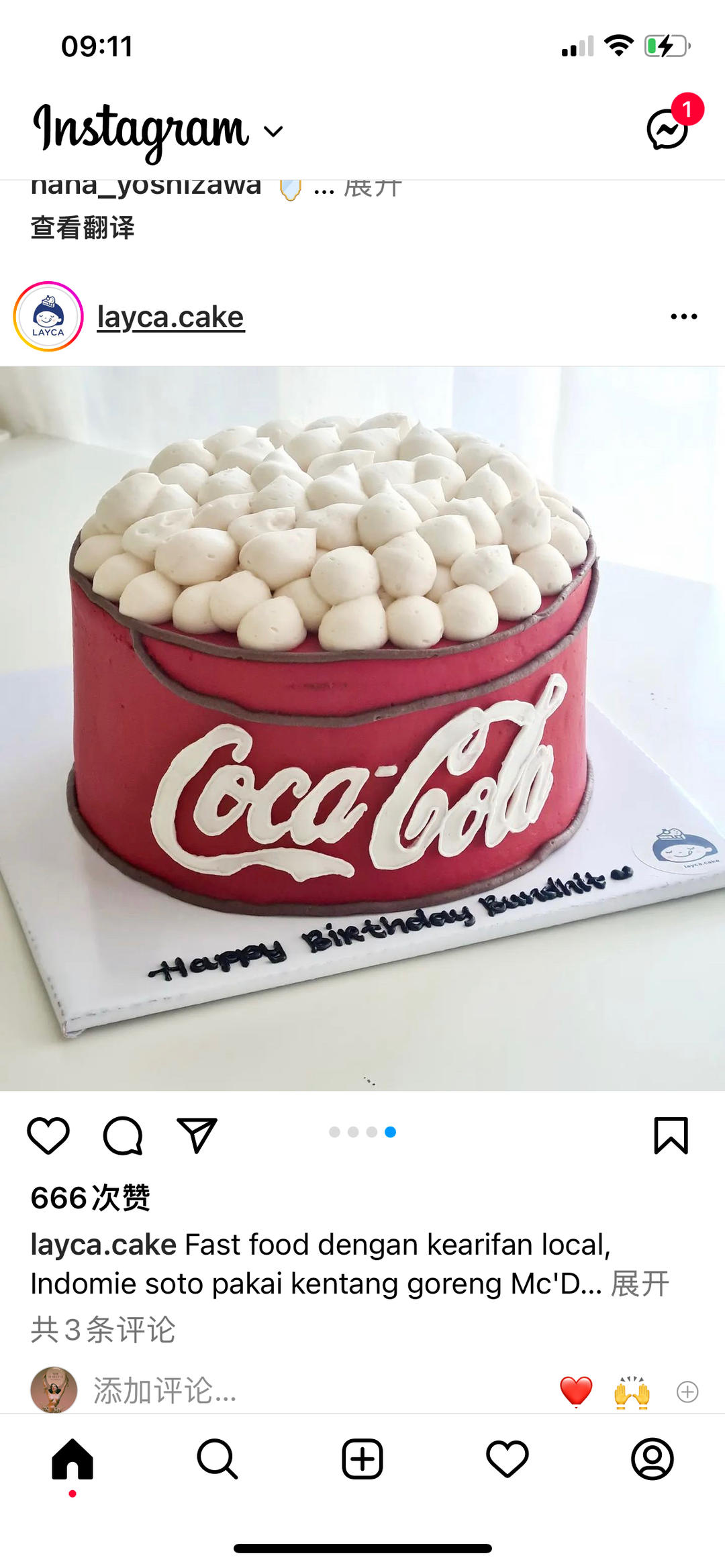Like the layca.cake post with the heart icon

48,1136
